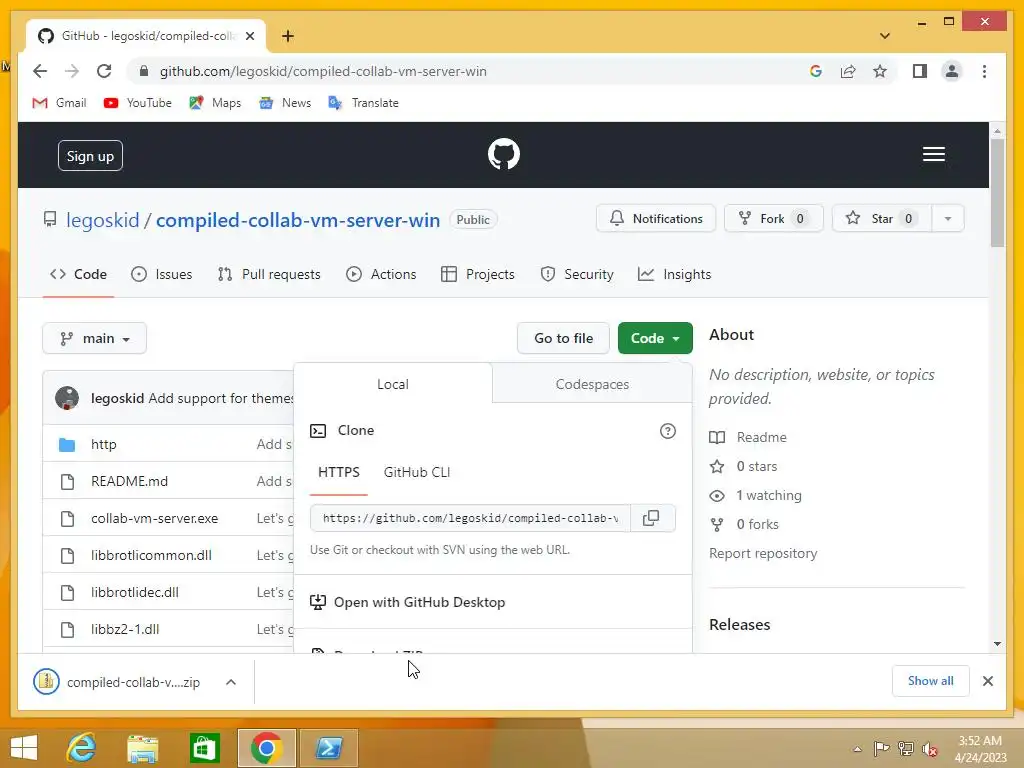This screenshot has height=768, width=1024.
Task: Click the page vertical scrollbar thumb
Action: click(997, 193)
